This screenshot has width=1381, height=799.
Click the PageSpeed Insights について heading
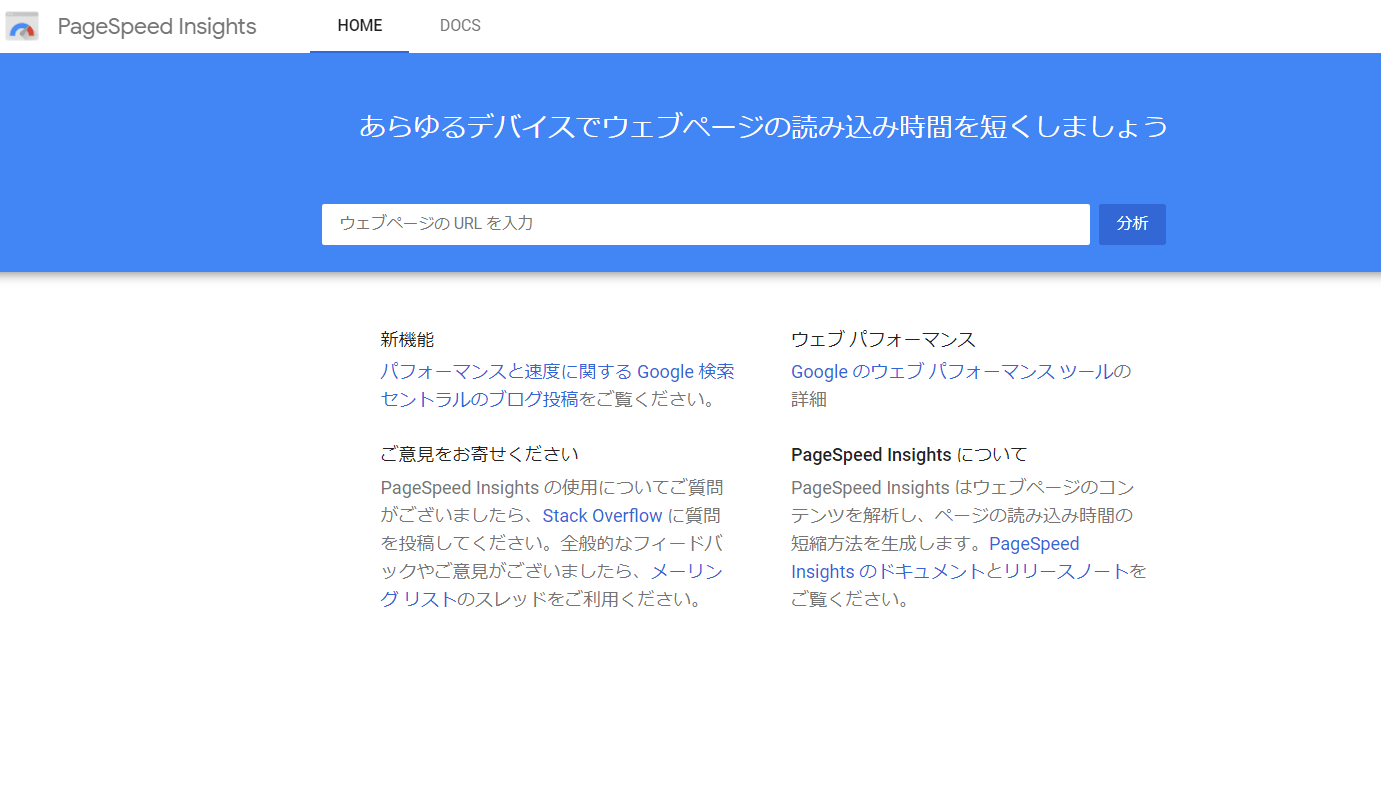[909, 455]
